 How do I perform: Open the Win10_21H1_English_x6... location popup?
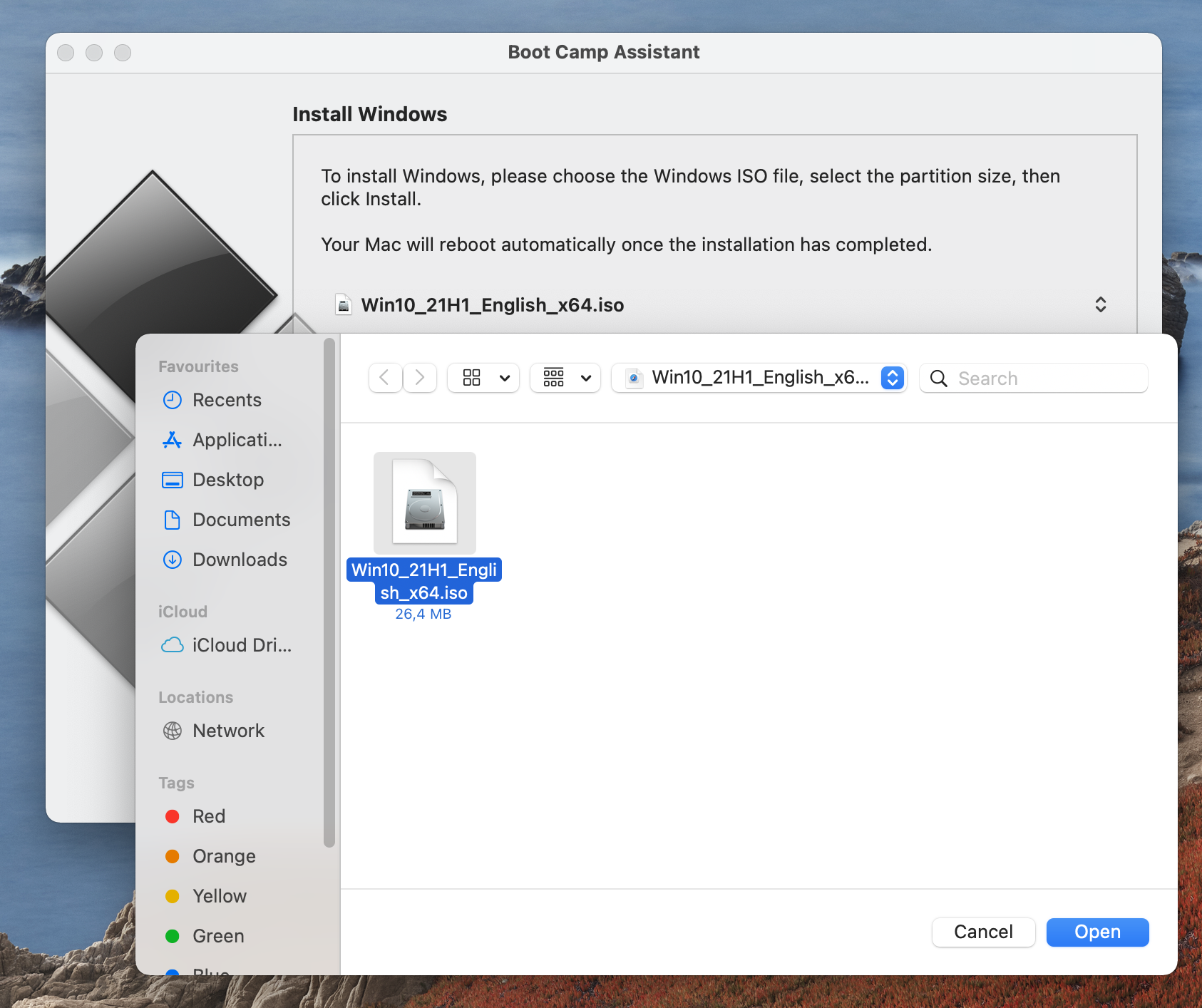click(759, 378)
